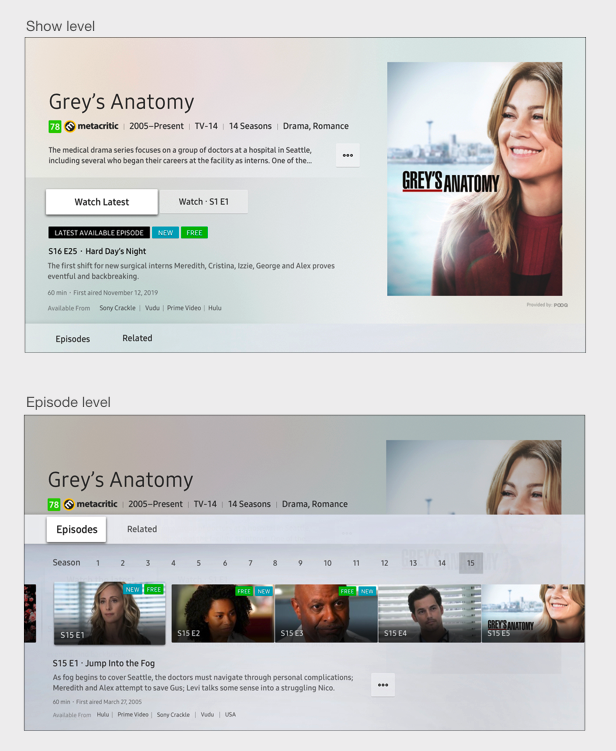Select Season 13
Viewport: 616px width, 751px height.
413,563
